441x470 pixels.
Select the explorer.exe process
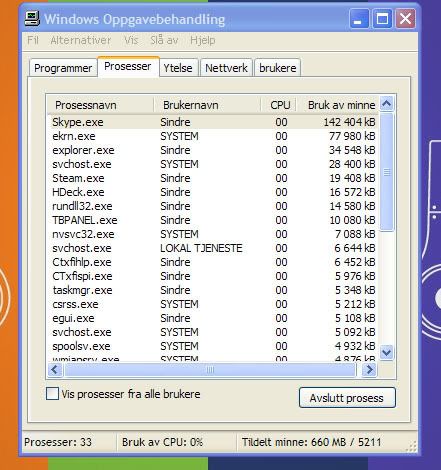point(213,150)
